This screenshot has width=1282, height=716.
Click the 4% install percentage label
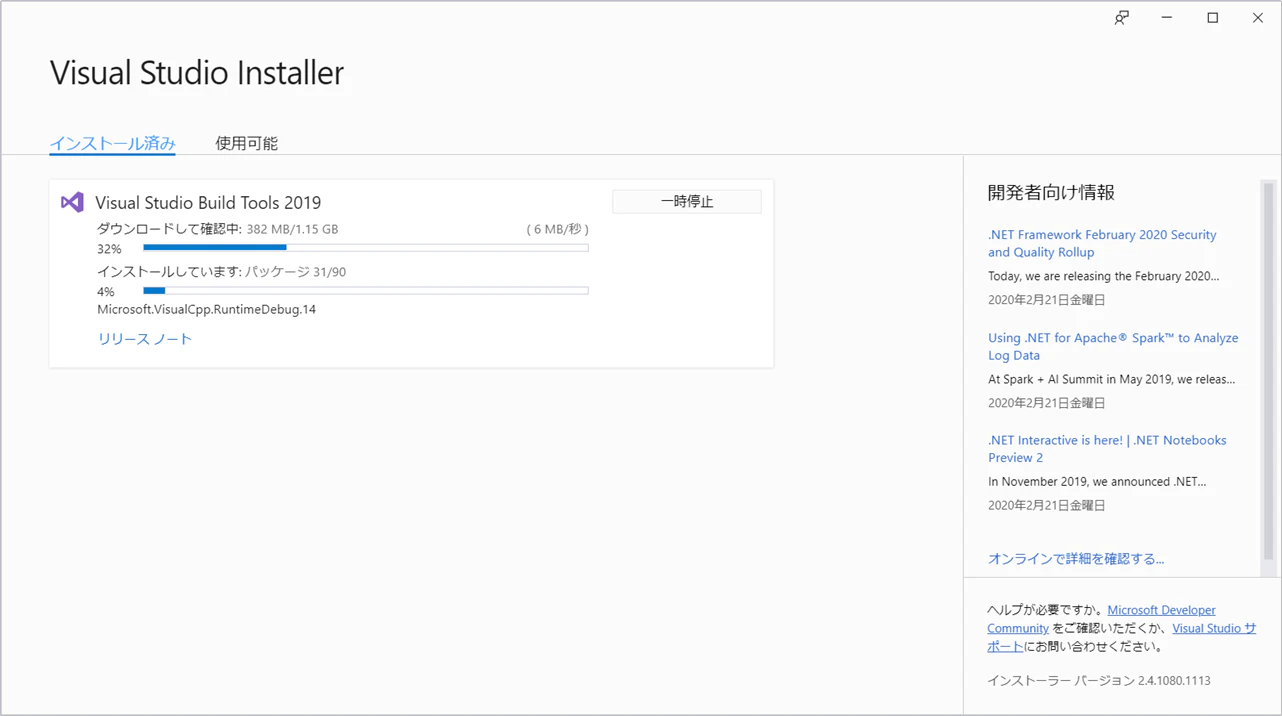coord(106,292)
